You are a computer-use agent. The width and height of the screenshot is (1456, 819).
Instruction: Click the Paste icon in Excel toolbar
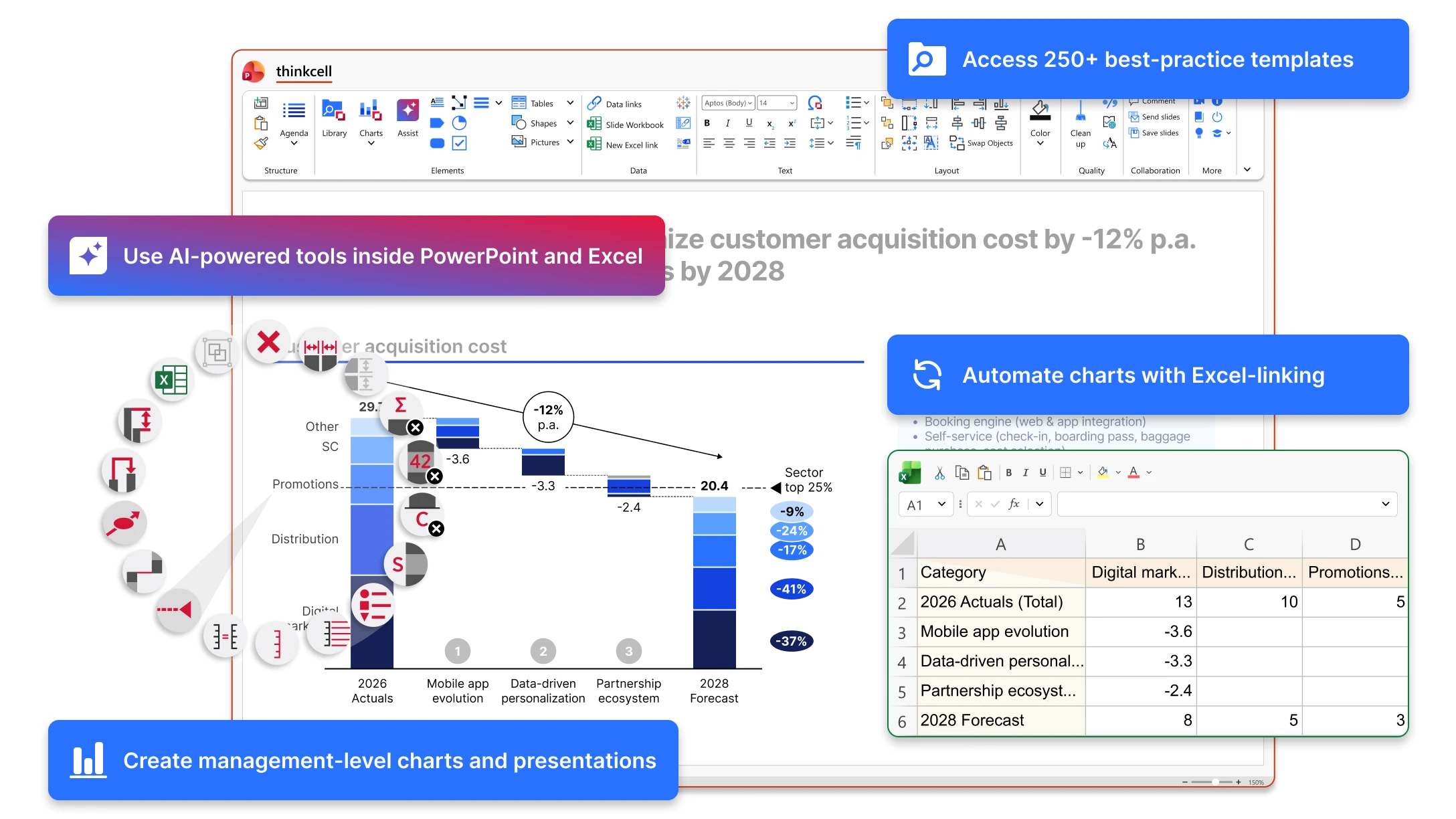[x=984, y=473]
